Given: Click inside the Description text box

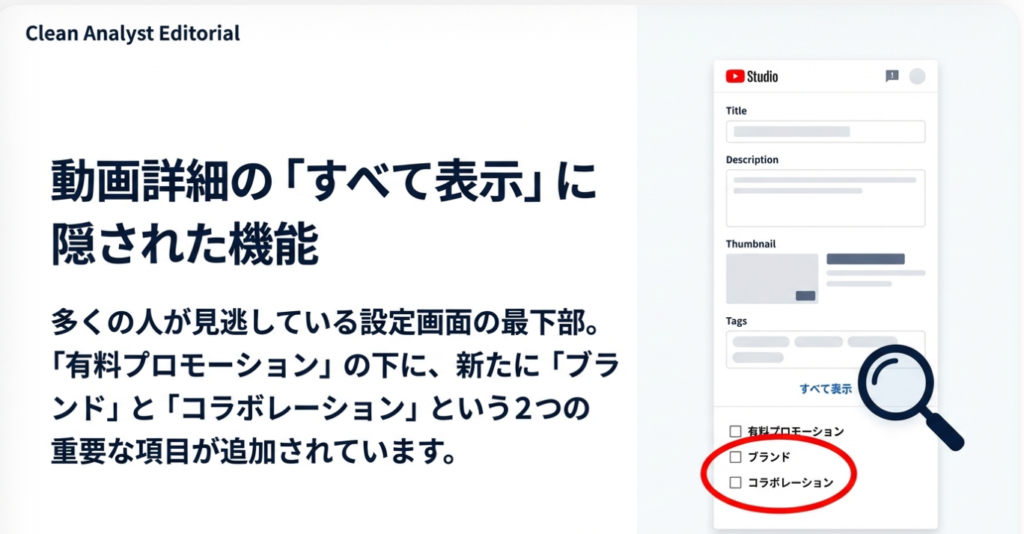Looking at the screenshot, I should click(x=825, y=197).
